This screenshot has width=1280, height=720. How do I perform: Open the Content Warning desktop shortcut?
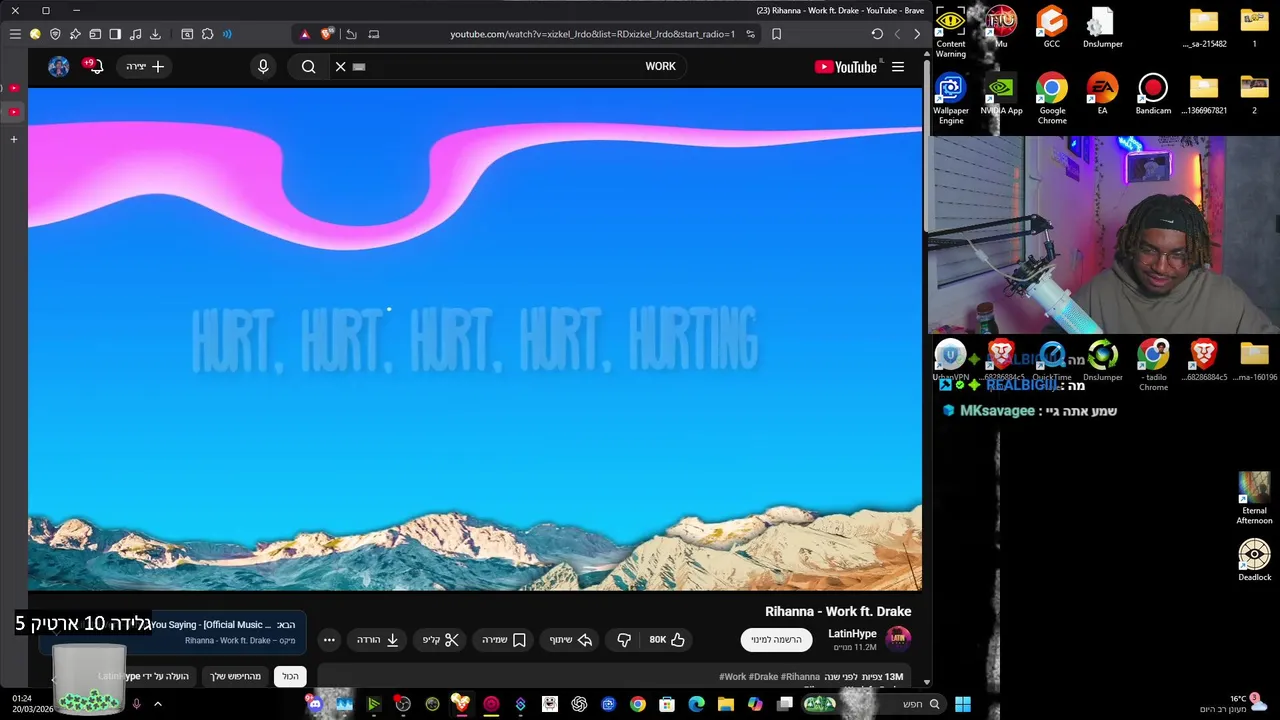pyautogui.click(x=950, y=31)
